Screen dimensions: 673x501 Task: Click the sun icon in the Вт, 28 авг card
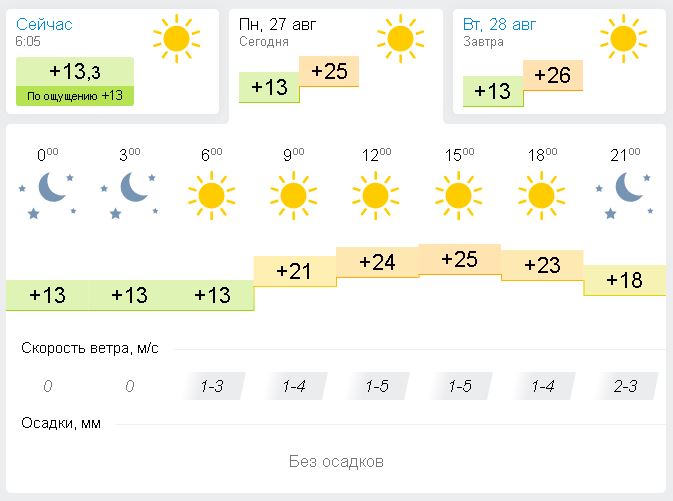tap(623, 38)
